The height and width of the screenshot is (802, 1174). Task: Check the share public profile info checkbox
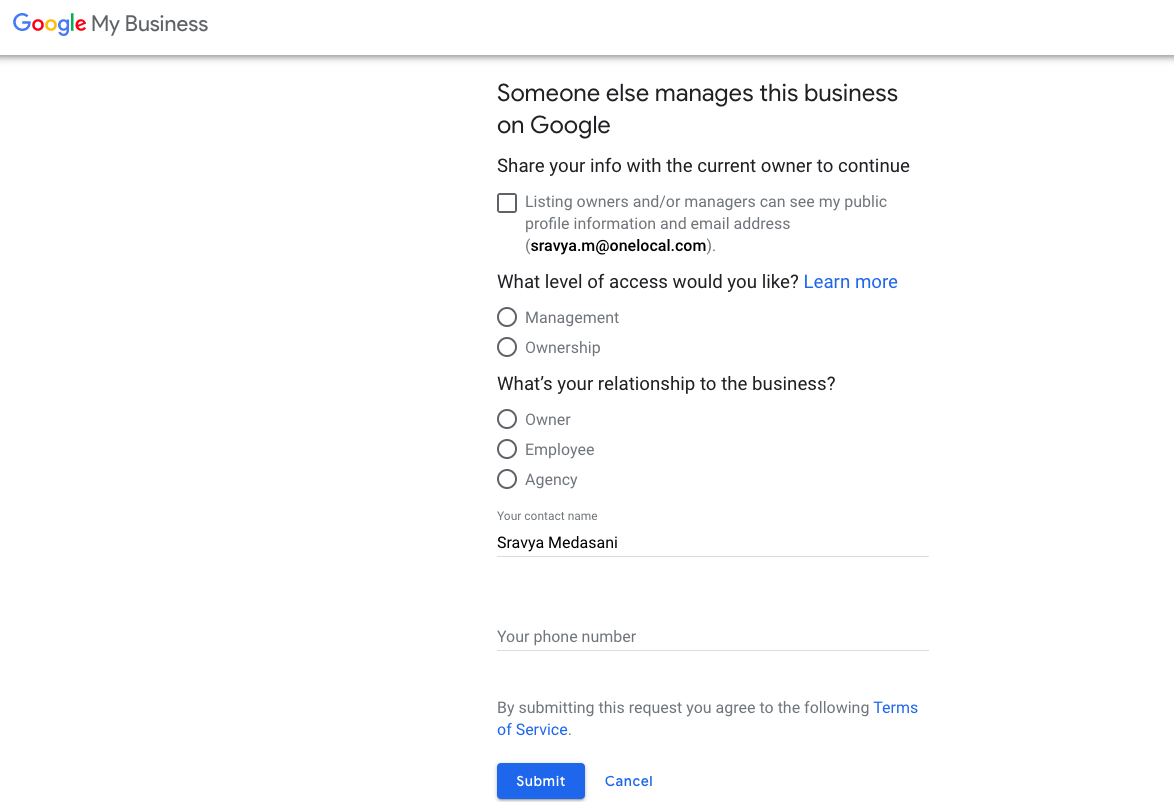(507, 203)
